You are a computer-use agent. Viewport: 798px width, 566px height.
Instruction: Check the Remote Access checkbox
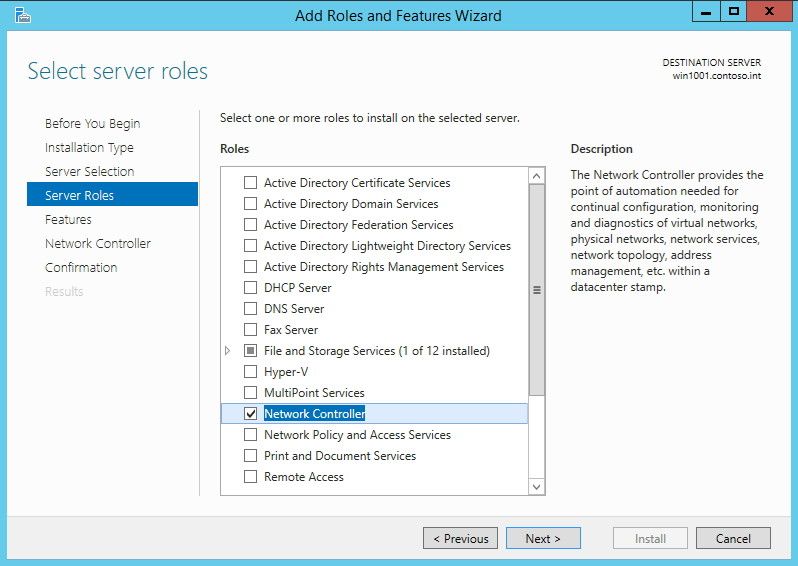coord(250,476)
